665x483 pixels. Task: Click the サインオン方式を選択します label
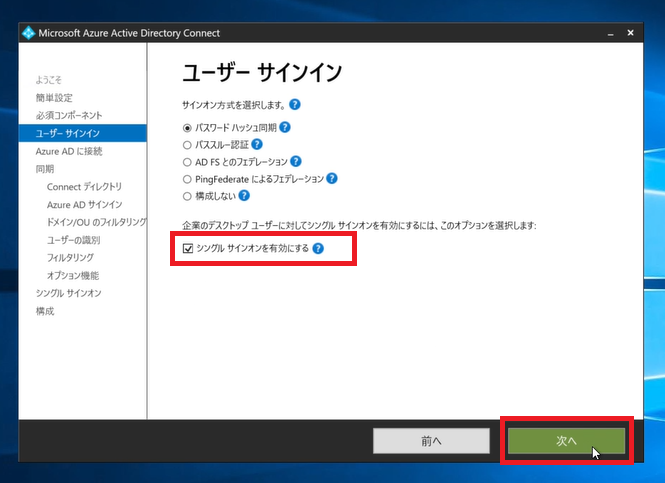pyautogui.click(x=234, y=105)
